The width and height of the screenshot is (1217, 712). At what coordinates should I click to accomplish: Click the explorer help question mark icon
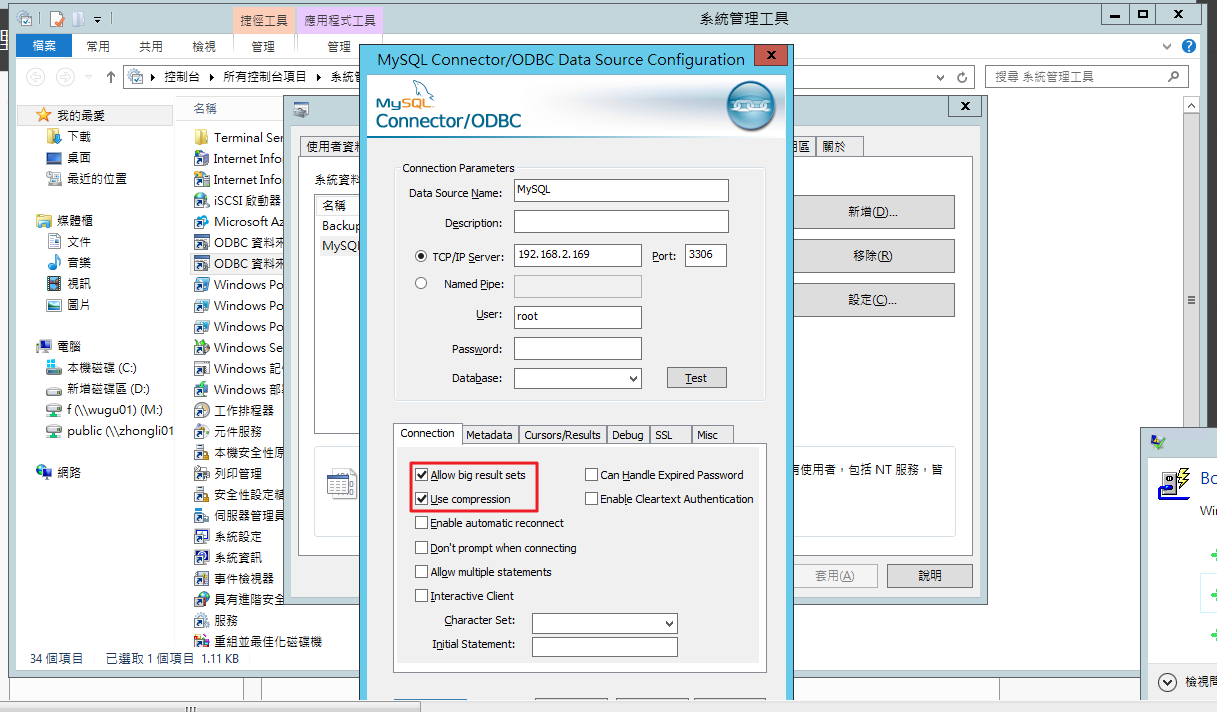tap(1188, 46)
